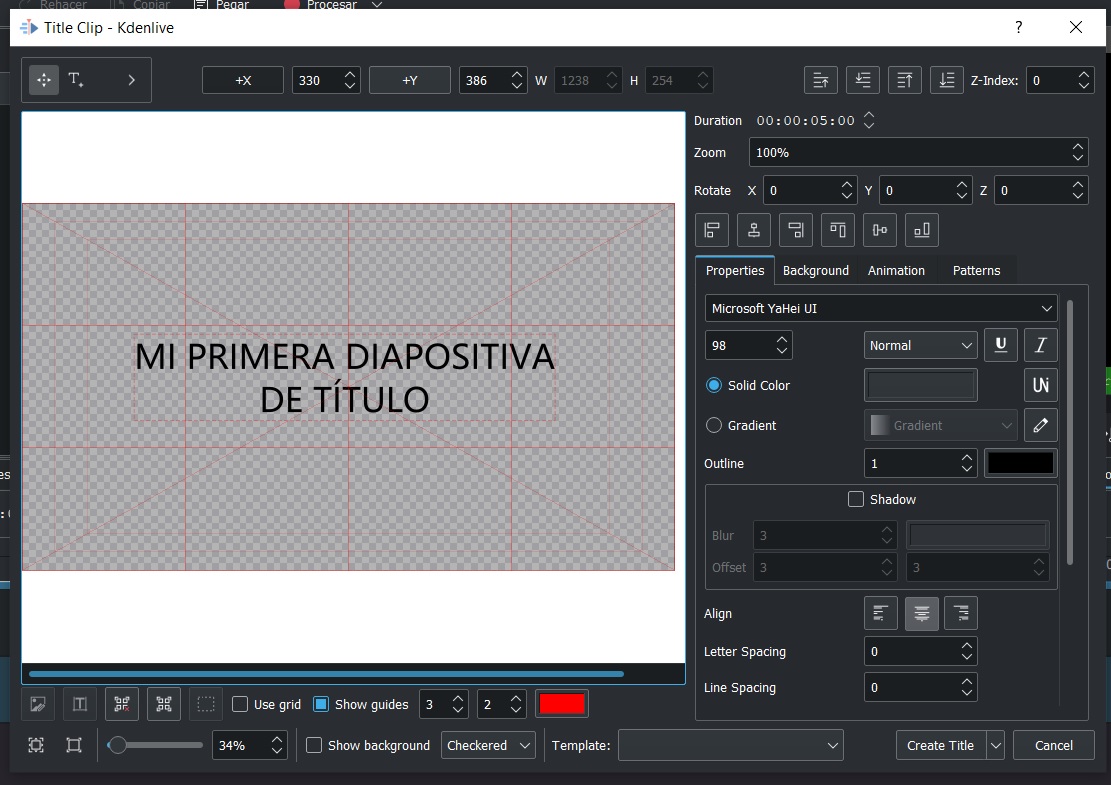
Task: Click the second selection grid icon
Action: (164, 704)
